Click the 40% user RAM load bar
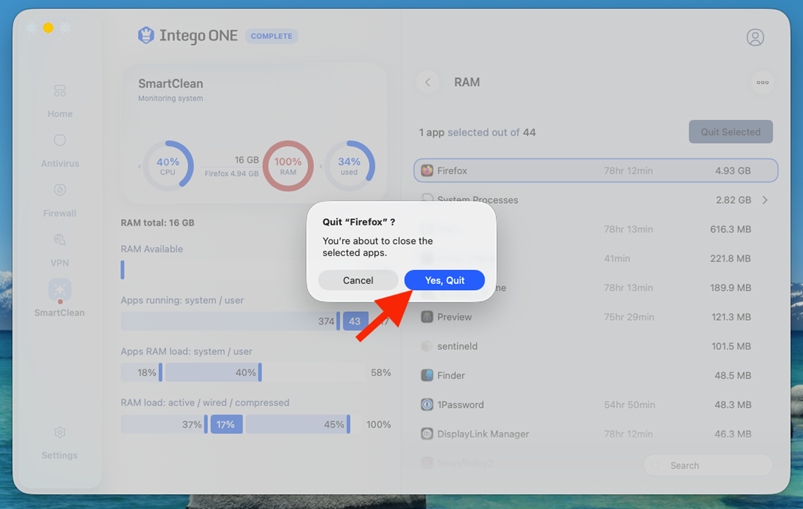The image size is (803, 509). tap(213, 372)
